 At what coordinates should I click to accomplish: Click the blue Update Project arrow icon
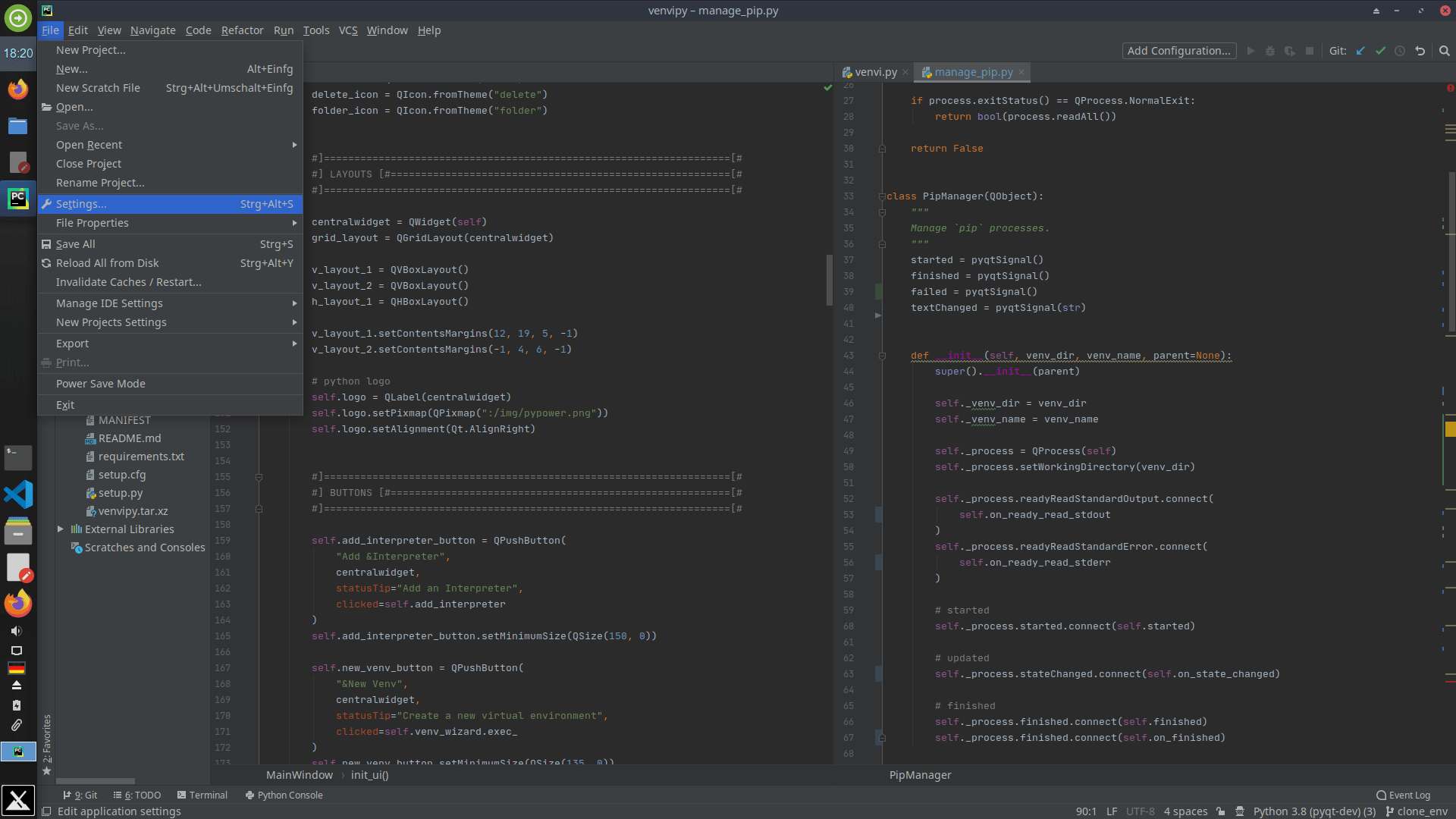[1360, 51]
